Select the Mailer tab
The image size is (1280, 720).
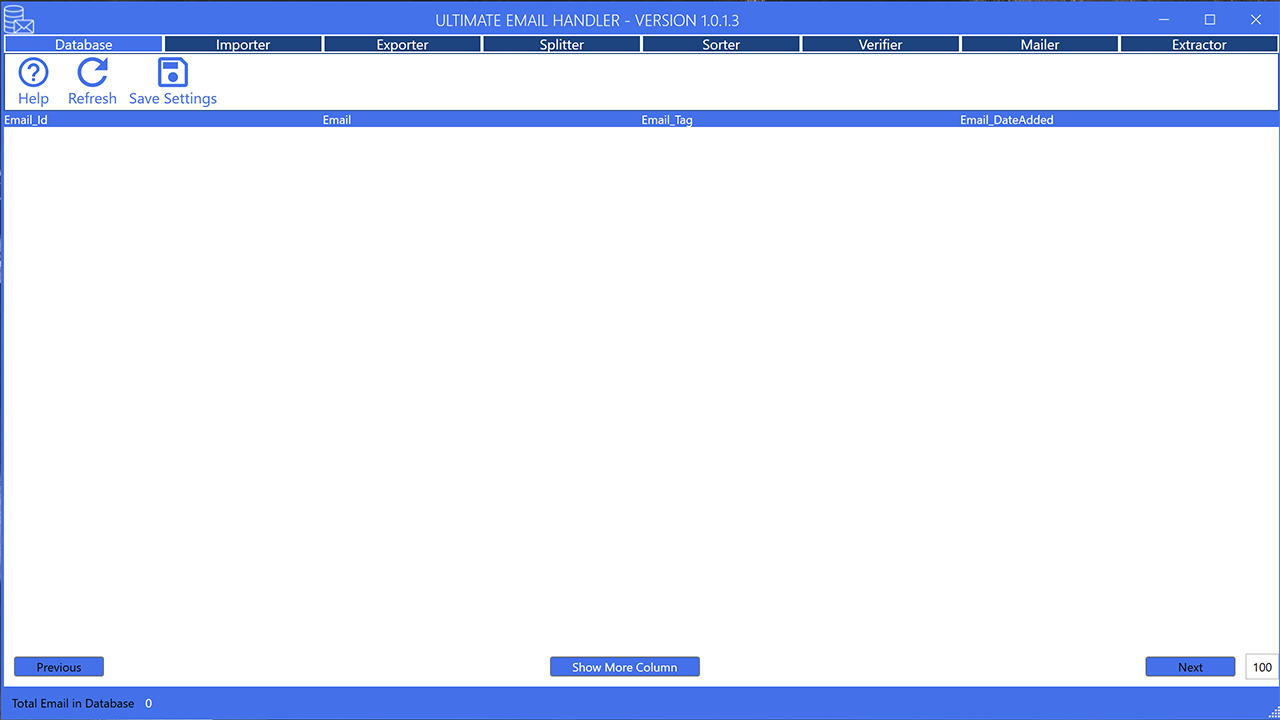pyautogui.click(x=1040, y=44)
